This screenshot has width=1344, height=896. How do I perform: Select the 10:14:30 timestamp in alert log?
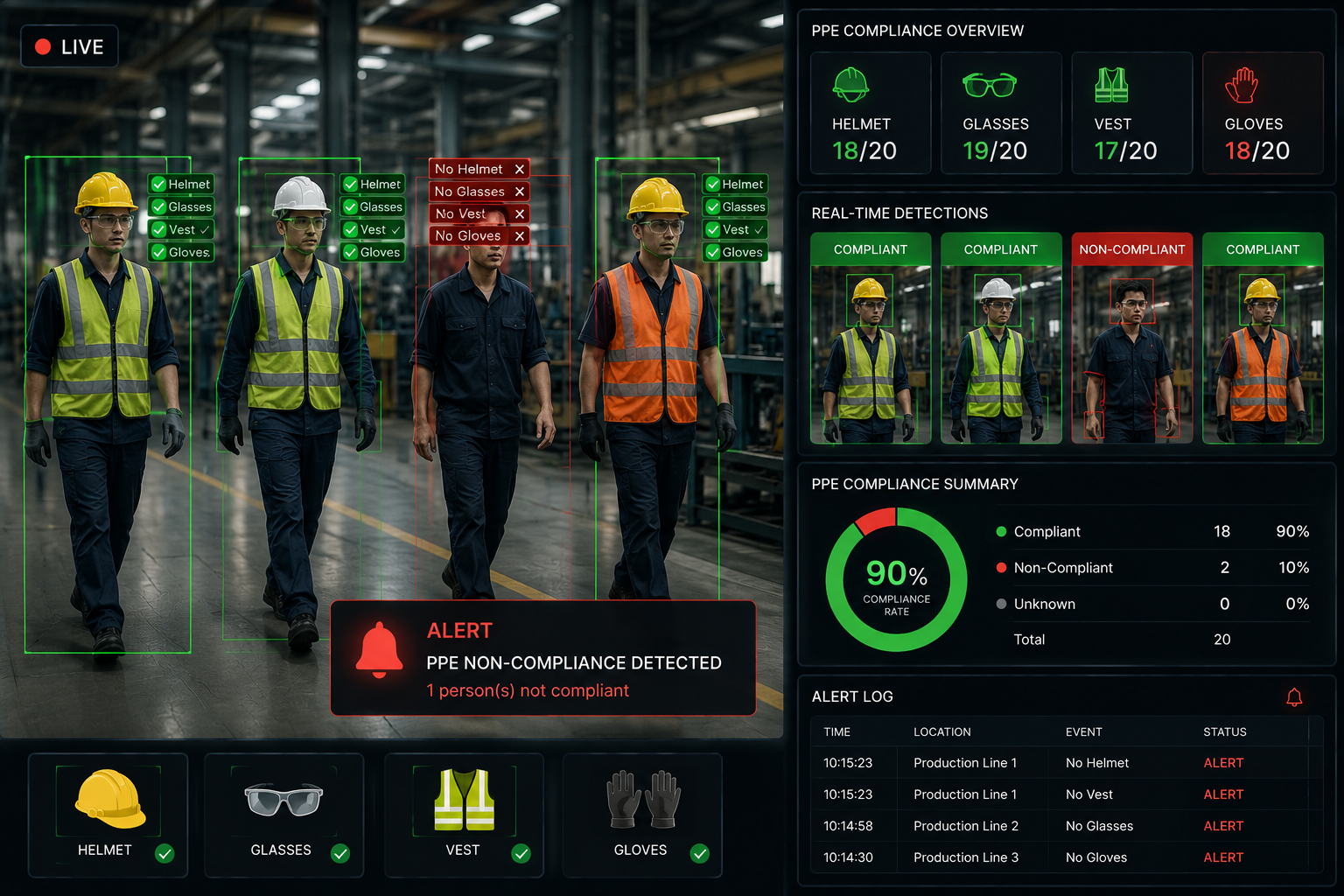tap(848, 857)
